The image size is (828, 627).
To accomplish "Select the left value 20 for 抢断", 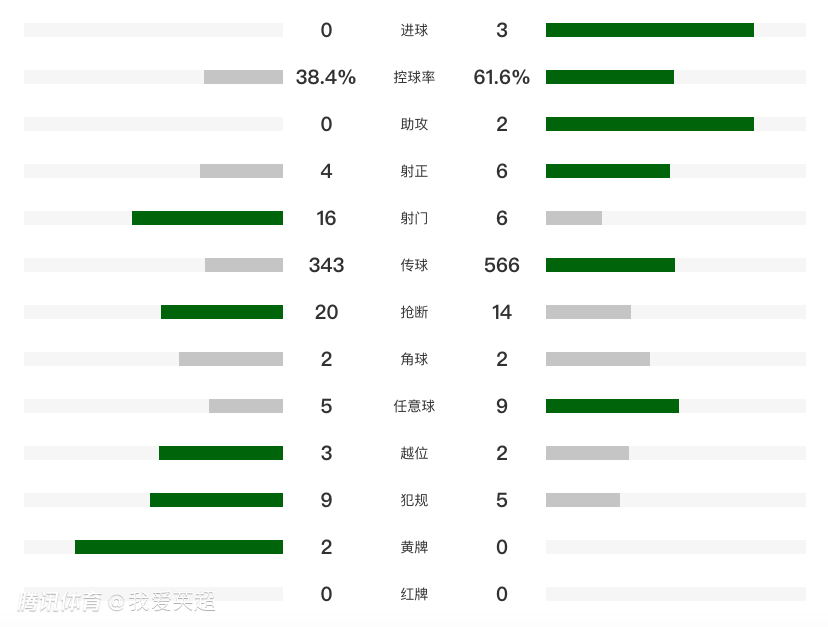I will 326,312.
